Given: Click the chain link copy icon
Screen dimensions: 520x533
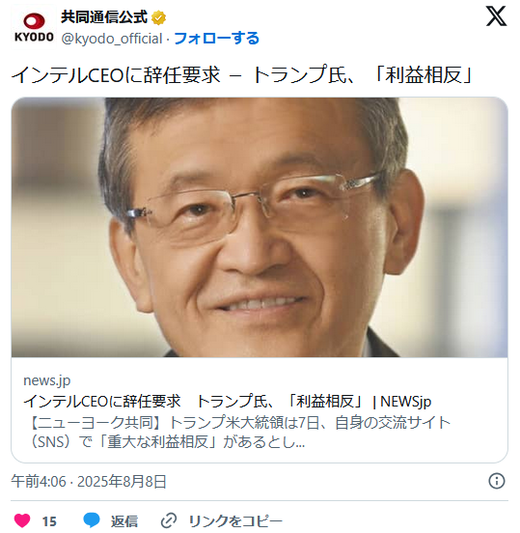Looking at the screenshot, I should coord(169,520).
